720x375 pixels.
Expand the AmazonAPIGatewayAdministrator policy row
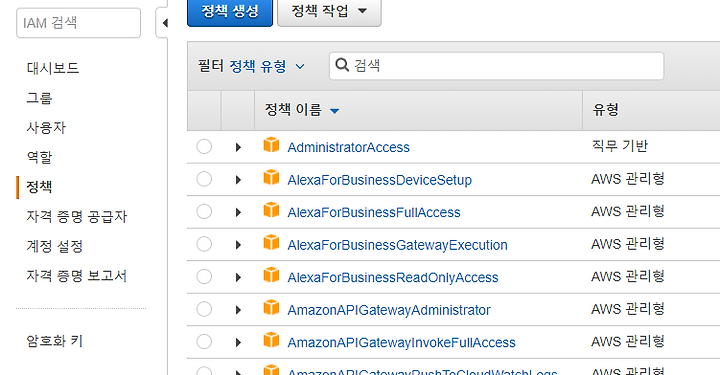click(x=238, y=310)
